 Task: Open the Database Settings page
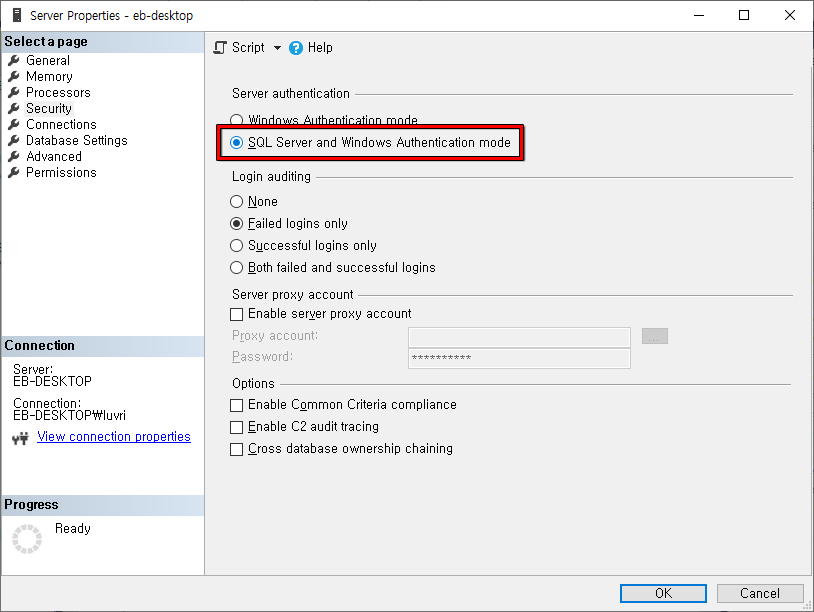[x=77, y=141]
